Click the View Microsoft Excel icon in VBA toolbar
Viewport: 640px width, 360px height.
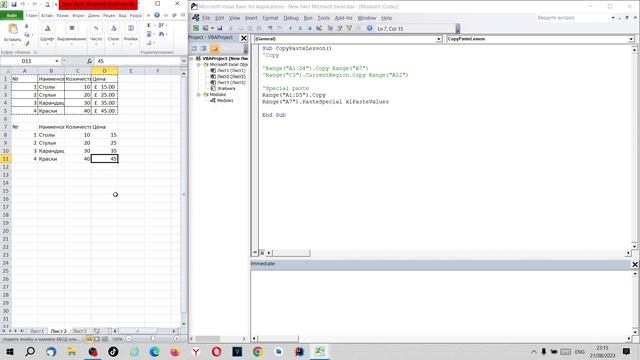pos(196,28)
